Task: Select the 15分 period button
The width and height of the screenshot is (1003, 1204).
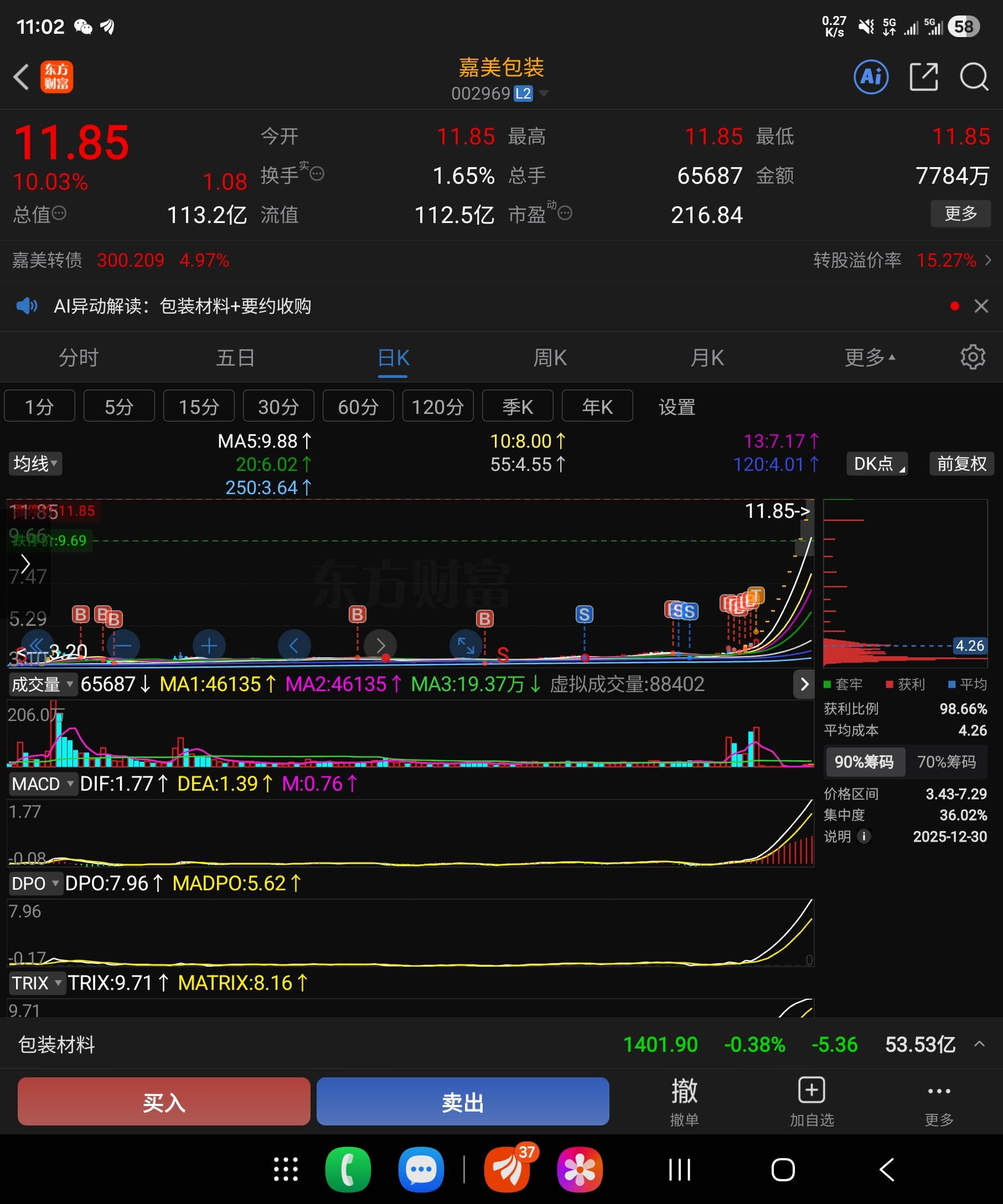Action: [x=199, y=406]
